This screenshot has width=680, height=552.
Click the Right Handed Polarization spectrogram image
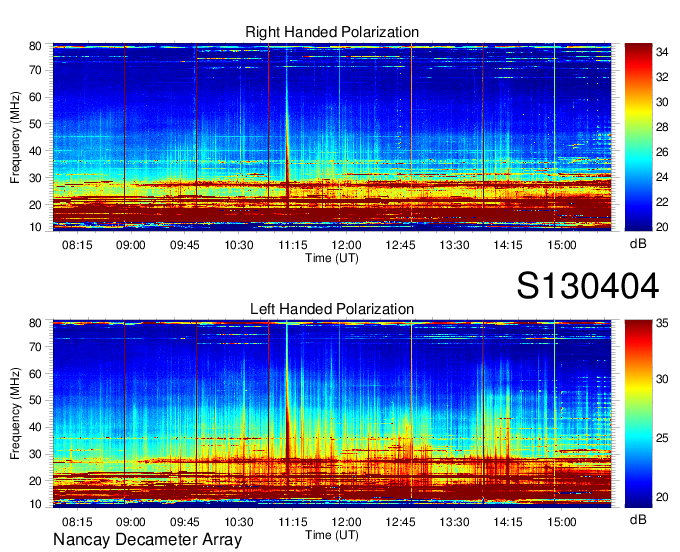click(x=332, y=137)
